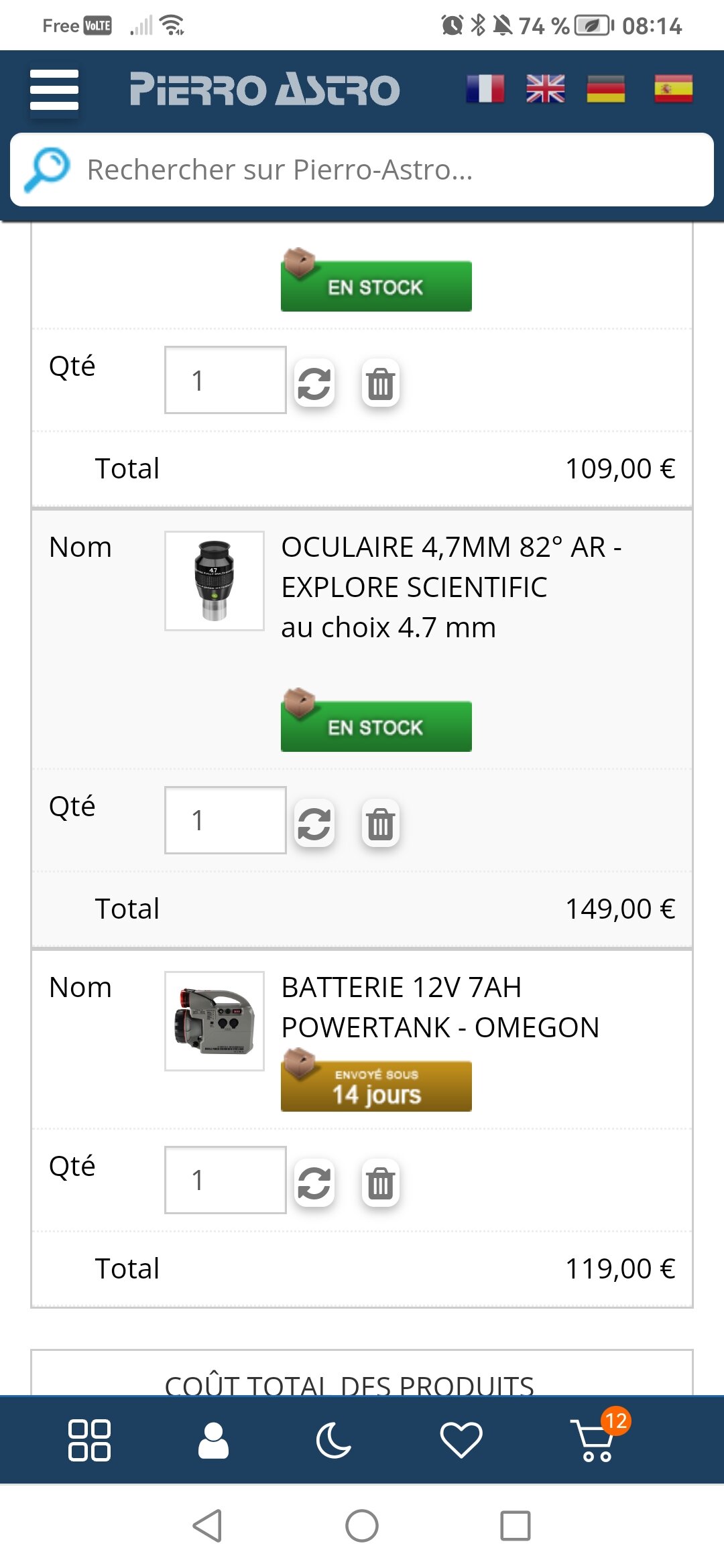This screenshot has height=1568, width=724.
Task: Update quantity for the 109,00 € item
Action: tap(314, 383)
